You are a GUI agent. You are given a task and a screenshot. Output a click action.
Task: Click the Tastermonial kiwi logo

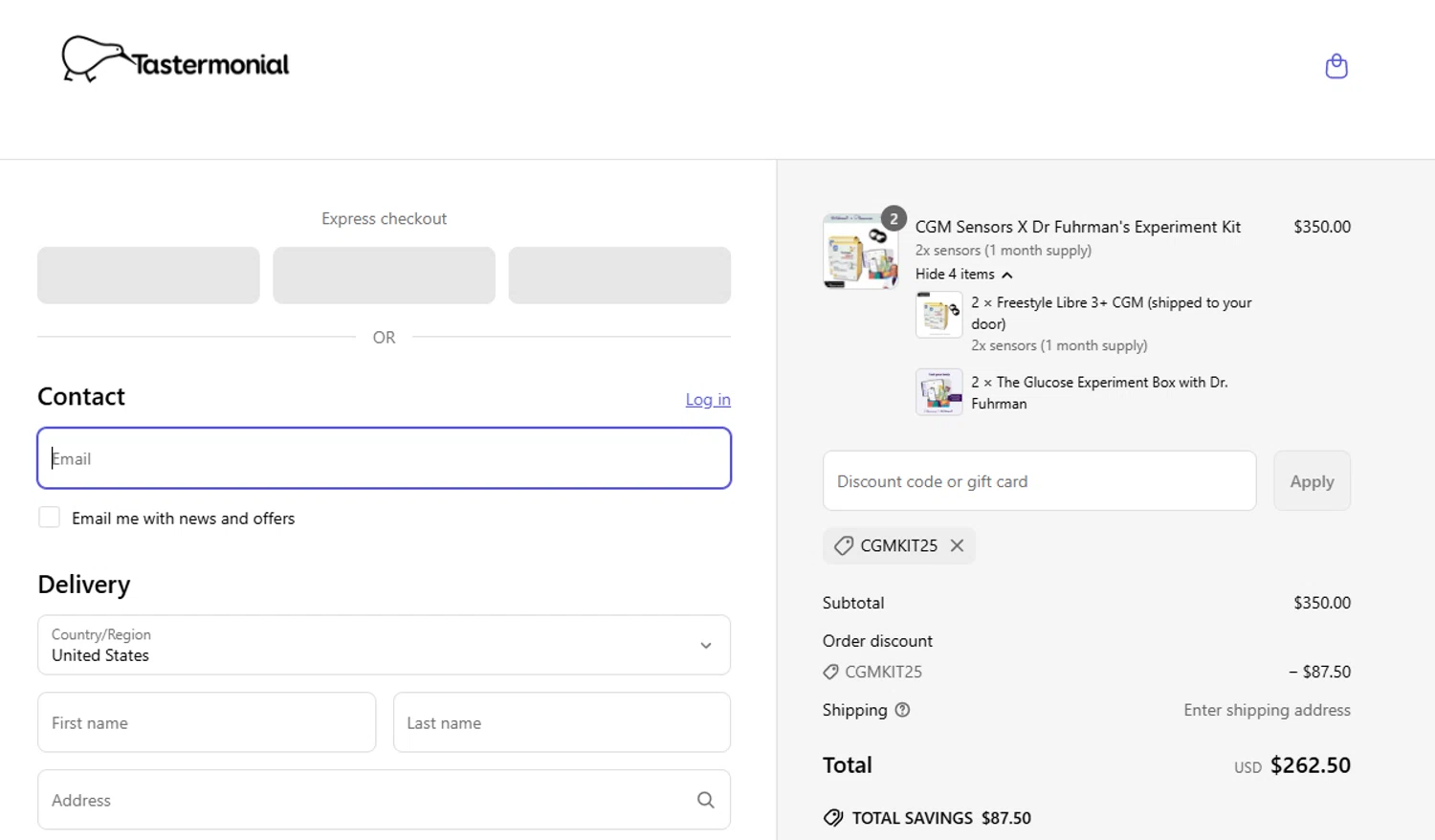click(x=175, y=59)
